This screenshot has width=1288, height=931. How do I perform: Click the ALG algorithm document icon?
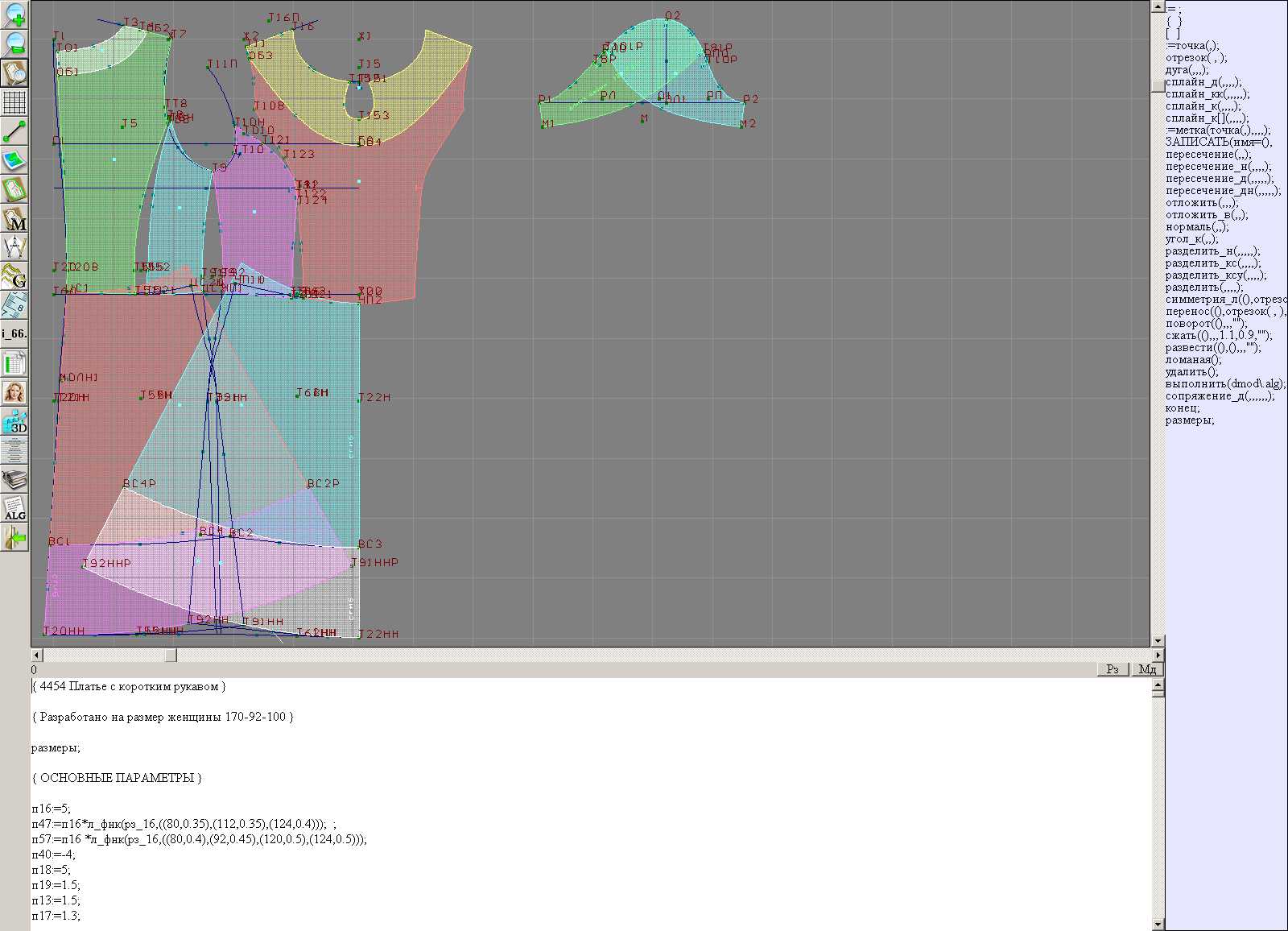[14, 509]
